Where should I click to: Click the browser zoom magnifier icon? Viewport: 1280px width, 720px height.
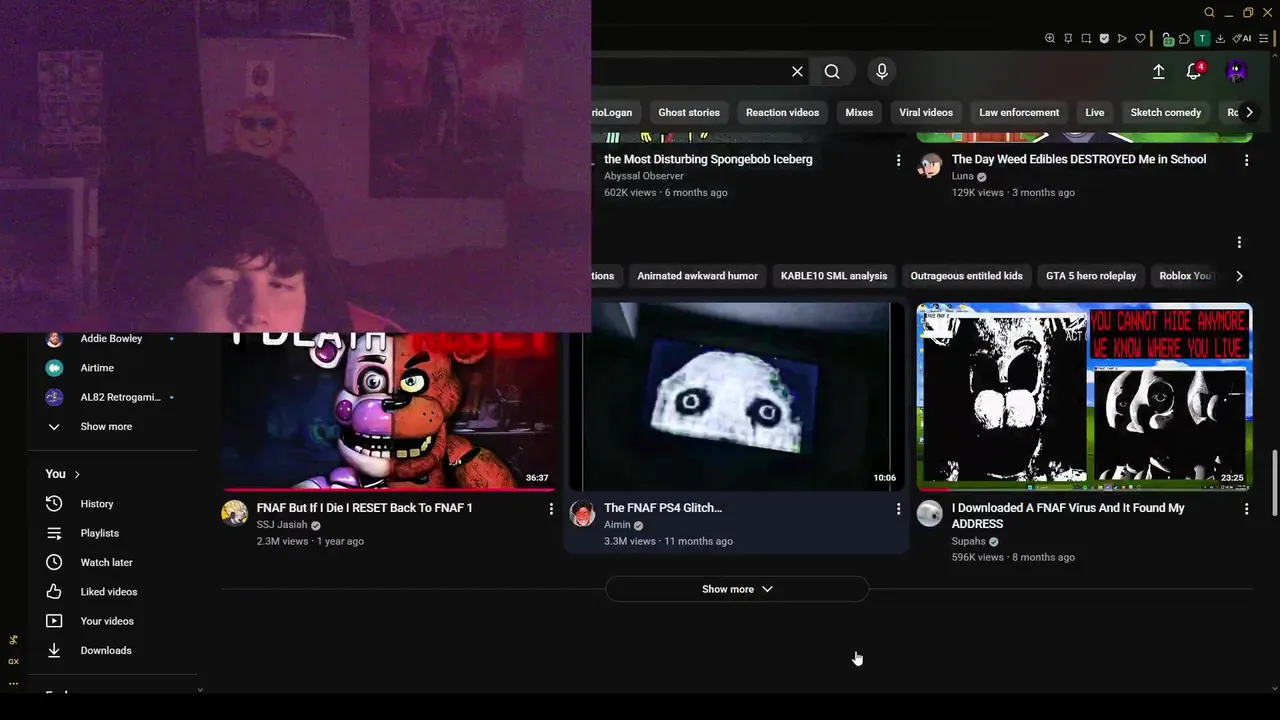coord(1050,39)
